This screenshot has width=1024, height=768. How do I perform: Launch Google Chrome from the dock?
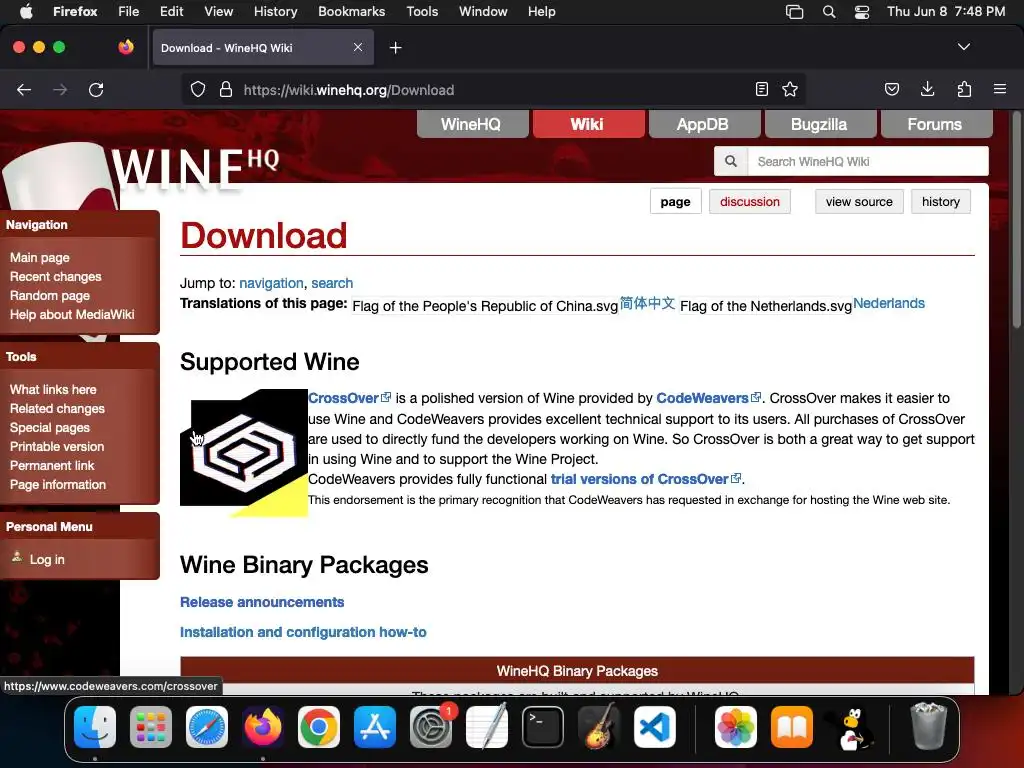coord(319,727)
